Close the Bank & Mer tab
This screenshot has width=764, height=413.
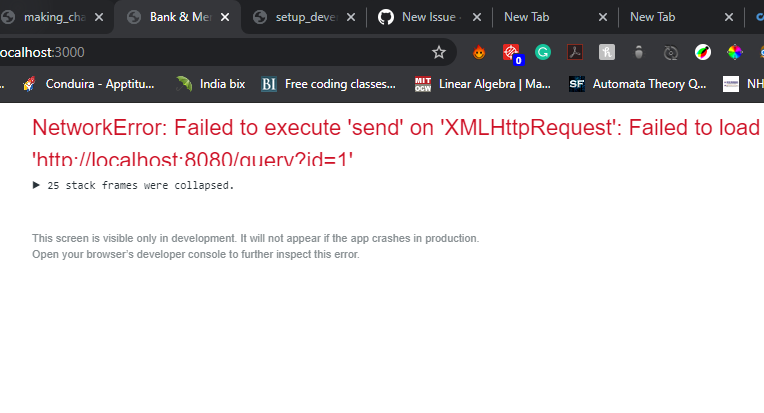click(225, 18)
